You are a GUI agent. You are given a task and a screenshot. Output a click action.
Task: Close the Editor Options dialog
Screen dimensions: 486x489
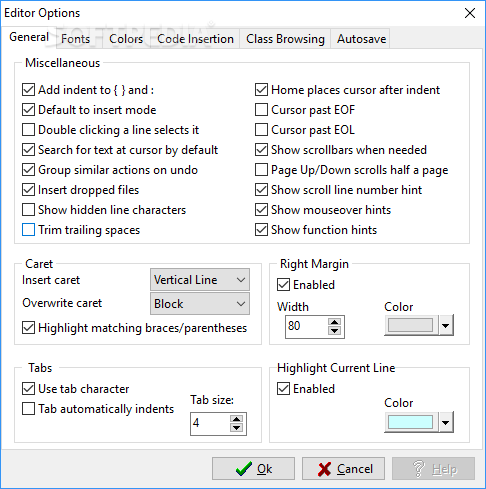coord(470,13)
